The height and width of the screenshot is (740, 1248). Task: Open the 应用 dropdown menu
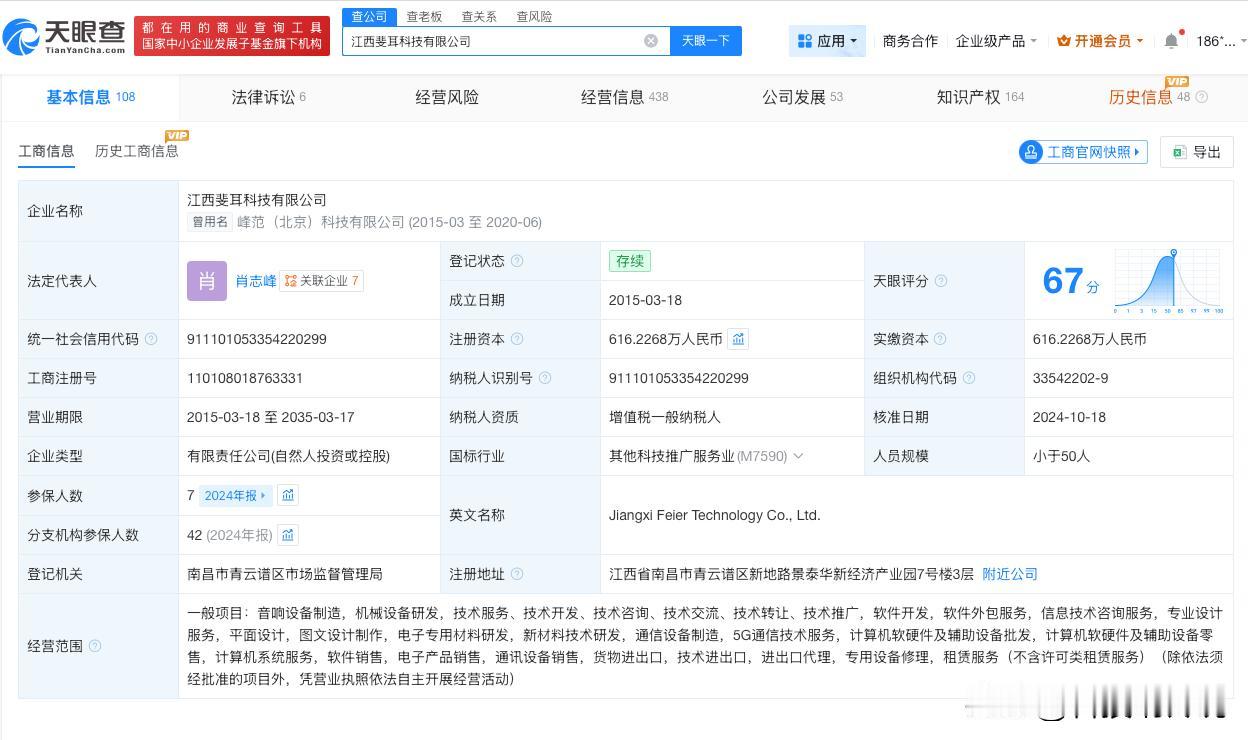[x=827, y=41]
